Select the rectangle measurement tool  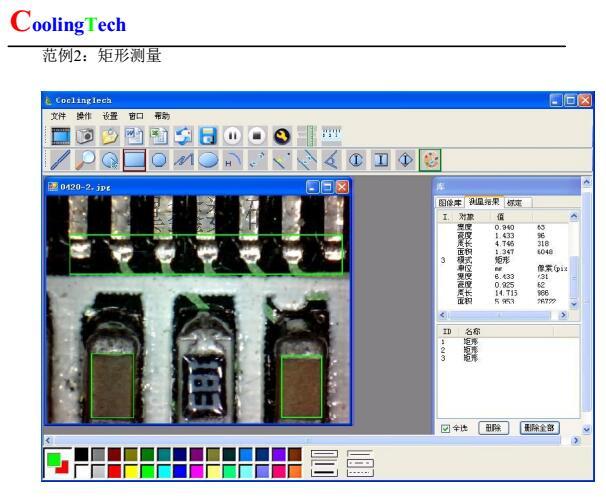(x=134, y=160)
